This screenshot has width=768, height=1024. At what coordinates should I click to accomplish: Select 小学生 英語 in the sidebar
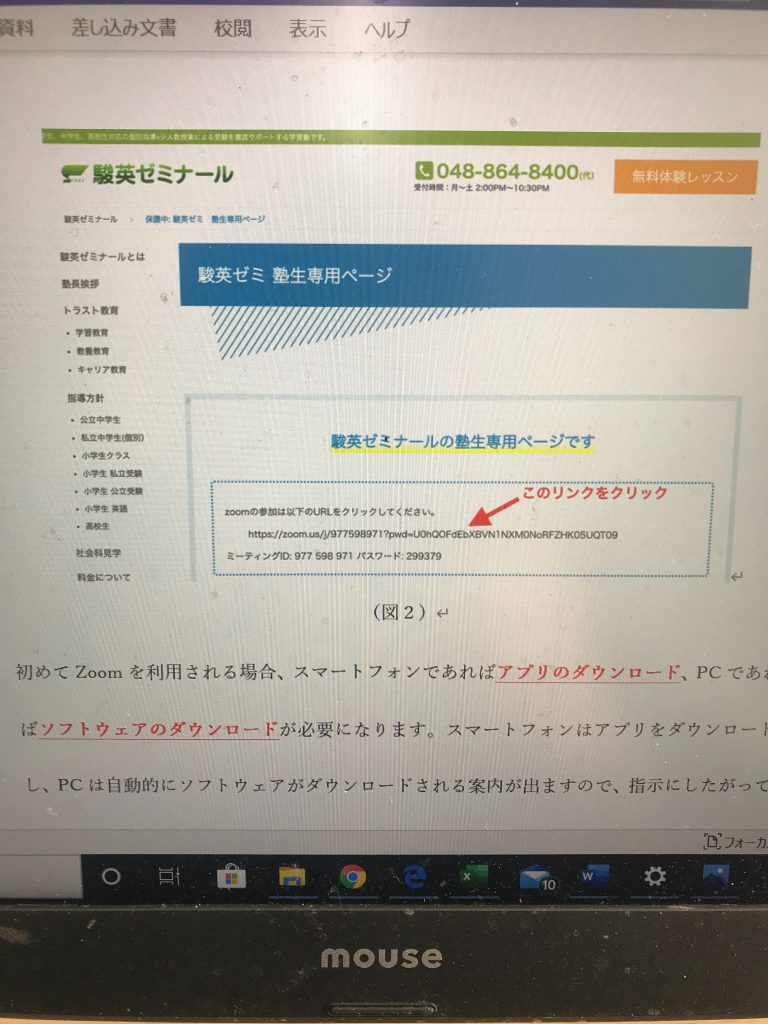pyautogui.click(x=106, y=509)
